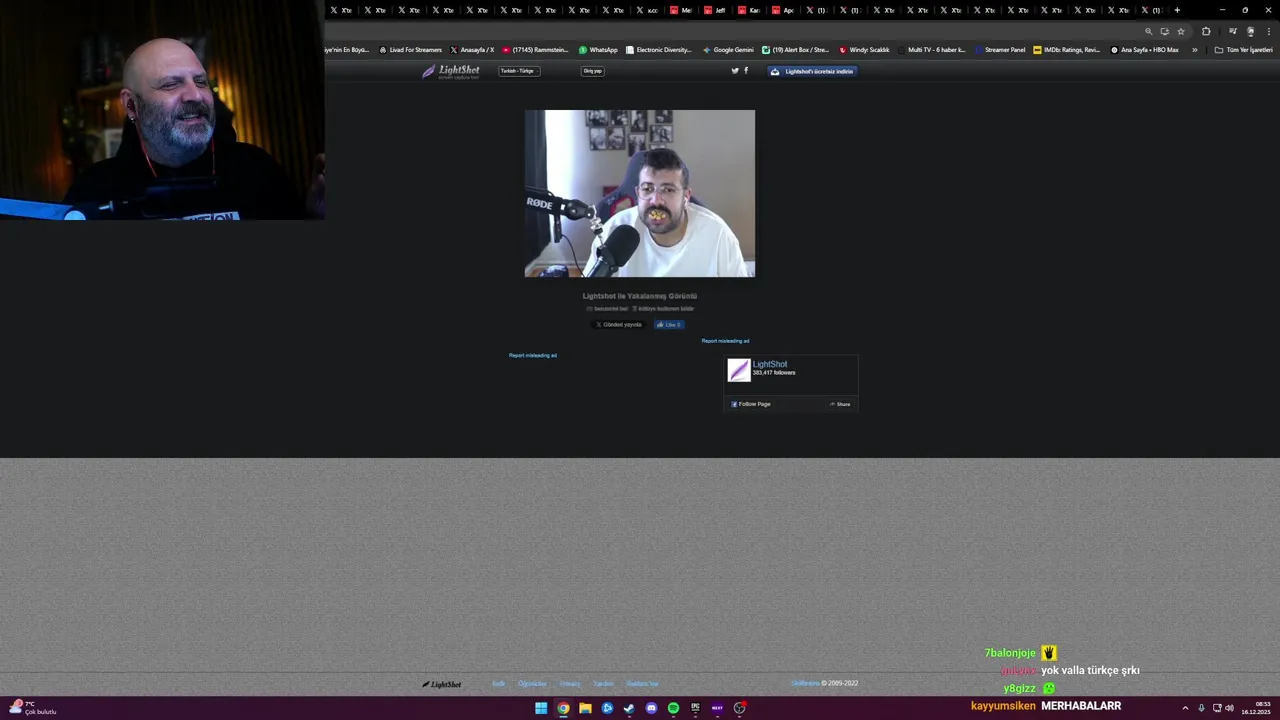Image resolution: width=1280 pixels, height=720 pixels.
Task: Open the Windy: Sıcaklık bookmark
Action: pyautogui.click(x=864, y=50)
